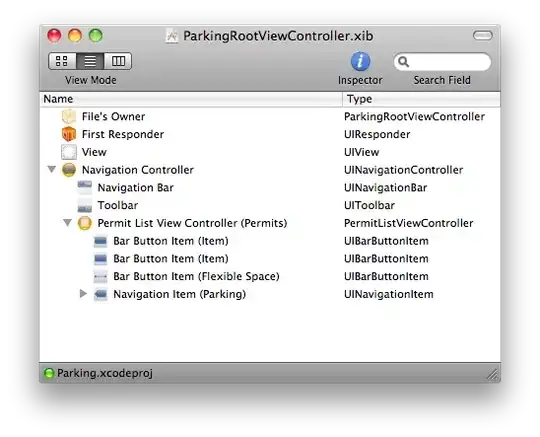
Task: Select the First Responder orange cube icon
Action: click(x=69, y=134)
